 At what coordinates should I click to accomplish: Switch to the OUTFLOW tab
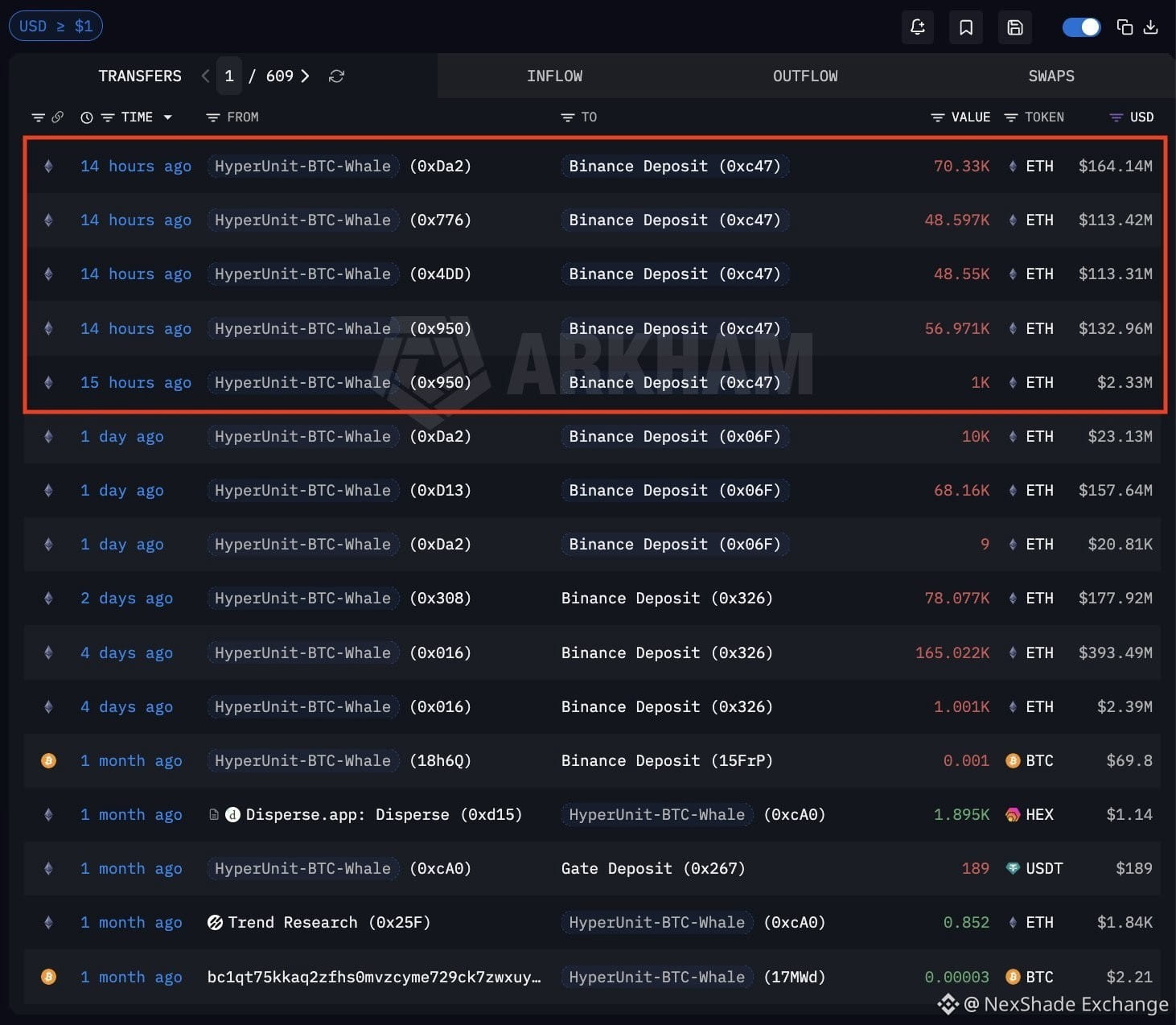805,76
